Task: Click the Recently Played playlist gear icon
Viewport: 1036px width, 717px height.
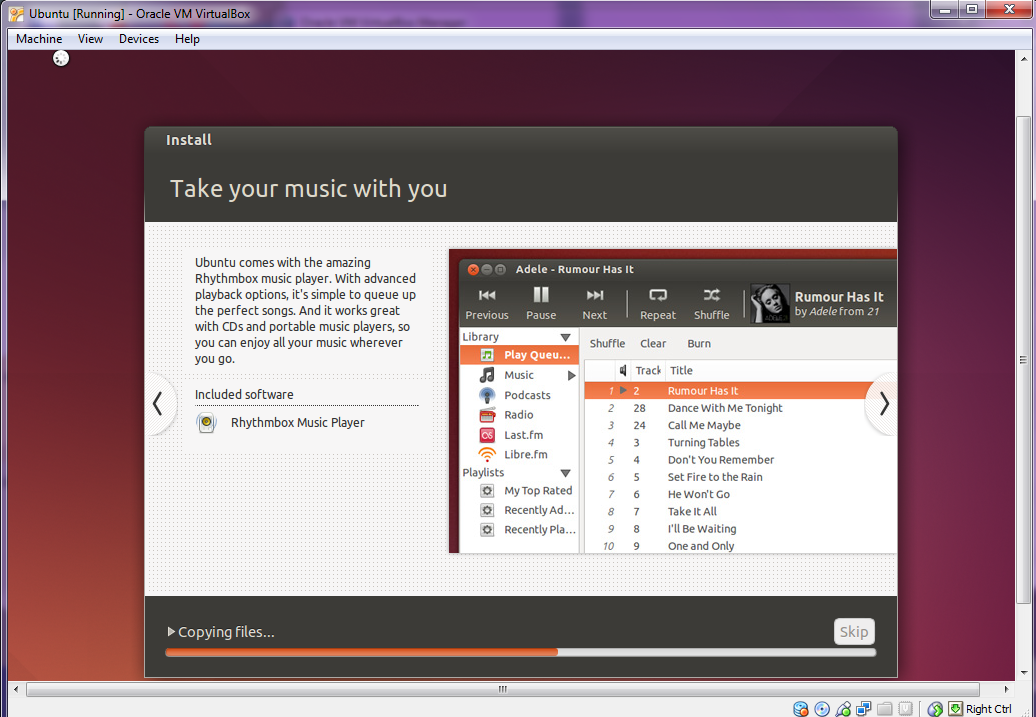Action: pyautogui.click(x=487, y=530)
